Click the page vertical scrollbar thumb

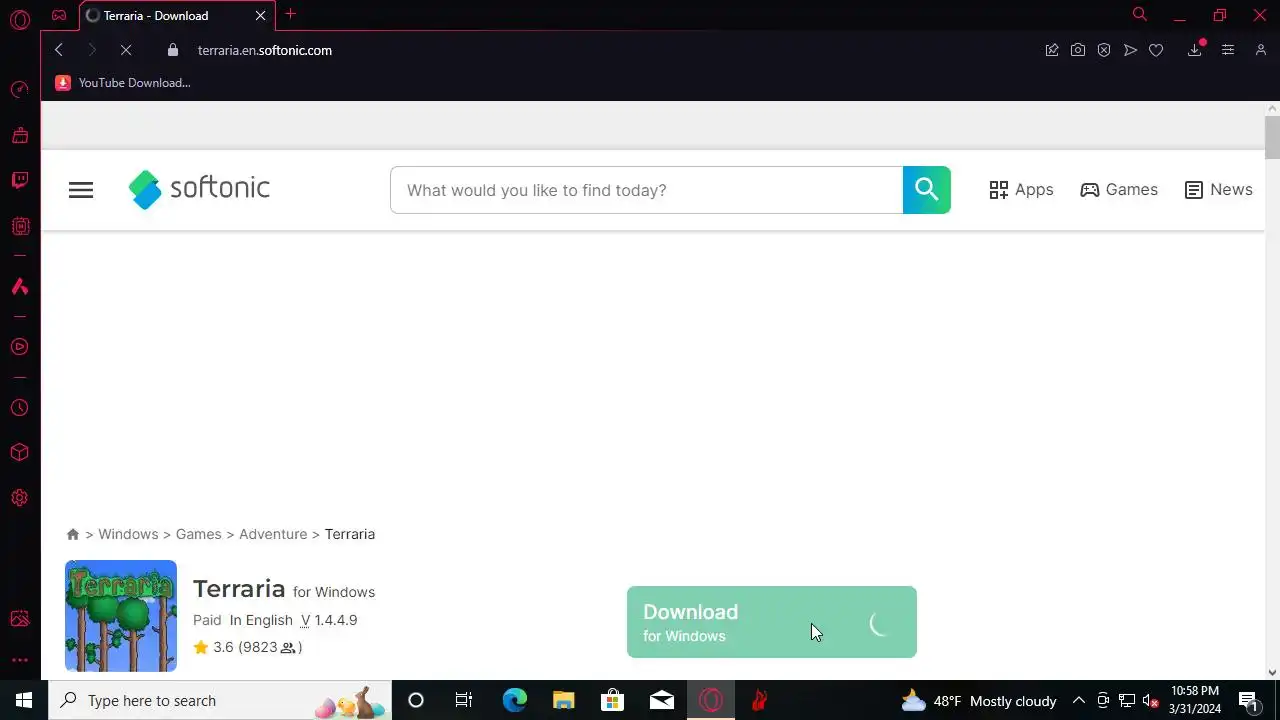(1272, 137)
